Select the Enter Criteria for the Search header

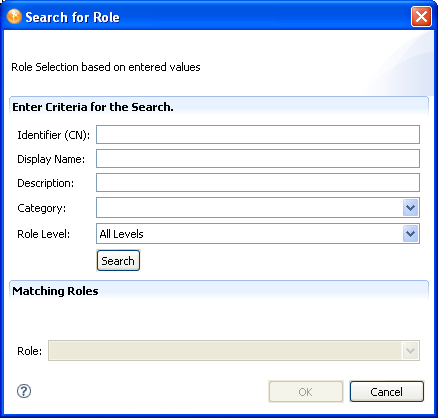pos(93,107)
